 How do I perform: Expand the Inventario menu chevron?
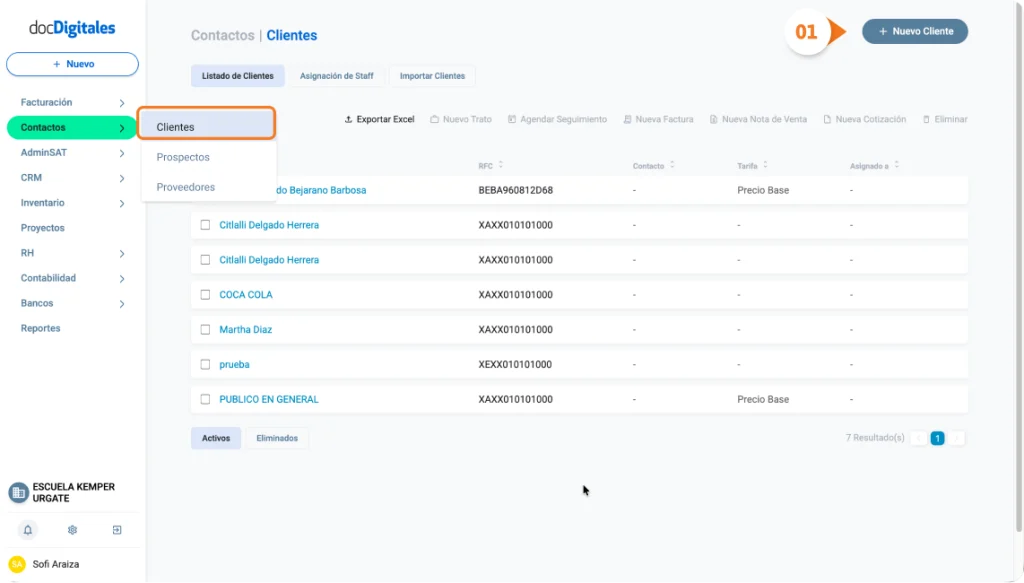pyautogui.click(x=121, y=204)
